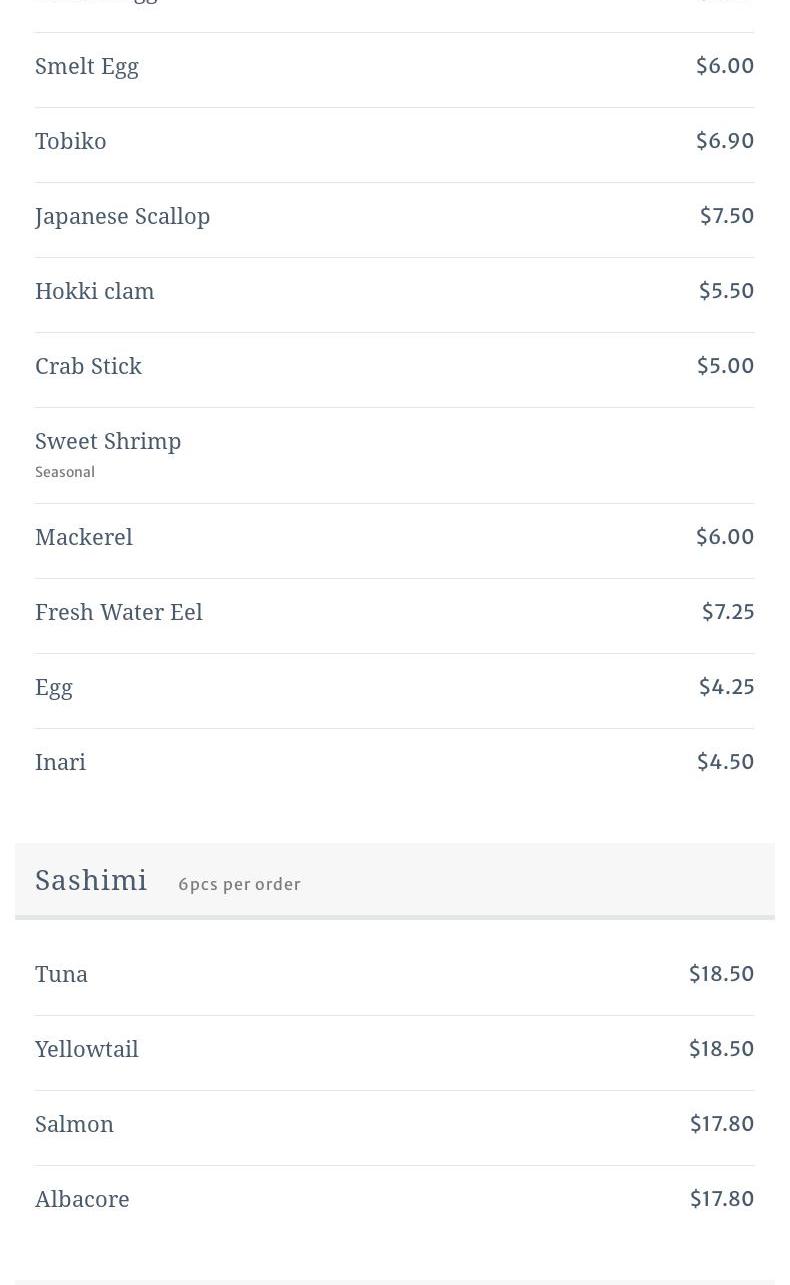Image resolution: width=790 pixels, height=1285 pixels.
Task: Select Salmon sashimi item
Action: click(75, 1124)
